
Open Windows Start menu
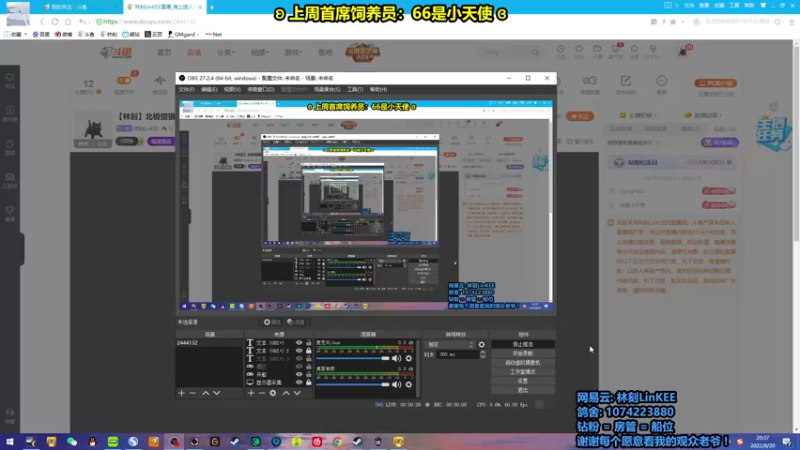[x=10, y=442]
